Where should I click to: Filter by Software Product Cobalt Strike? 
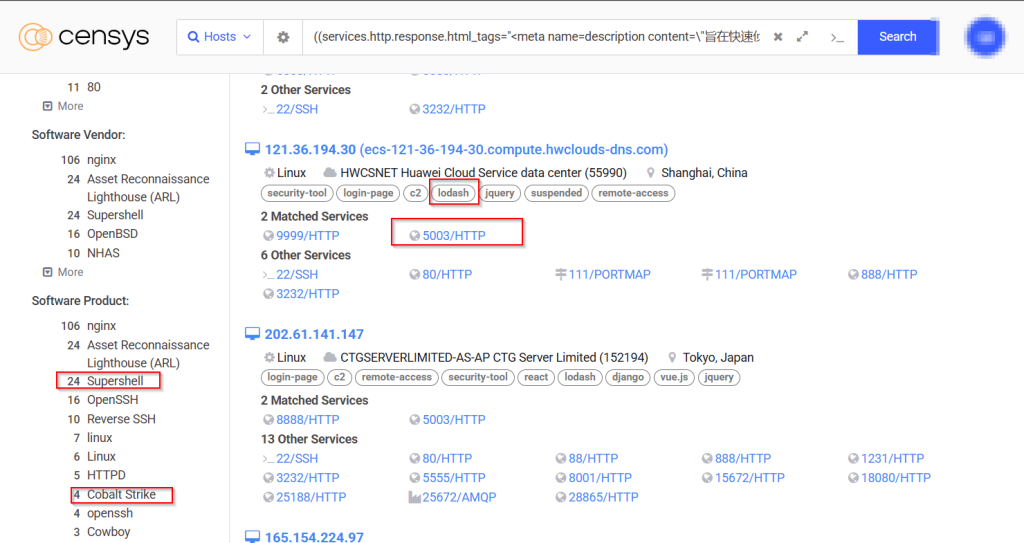pyautogui.click(x=121, y=495)
